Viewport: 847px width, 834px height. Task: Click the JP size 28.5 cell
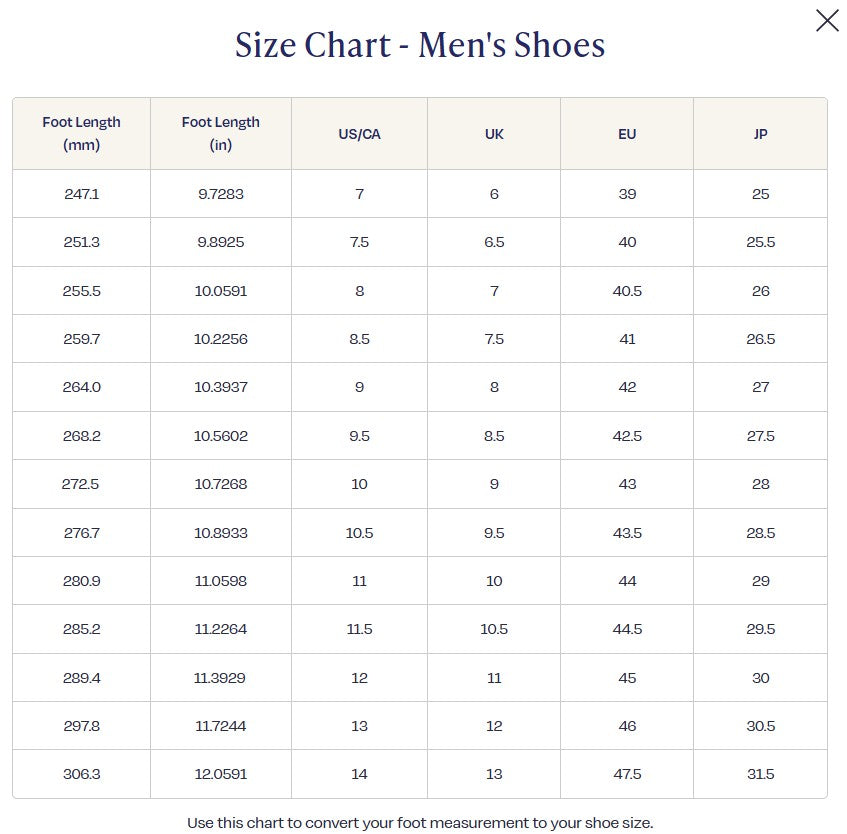(760, 533)
